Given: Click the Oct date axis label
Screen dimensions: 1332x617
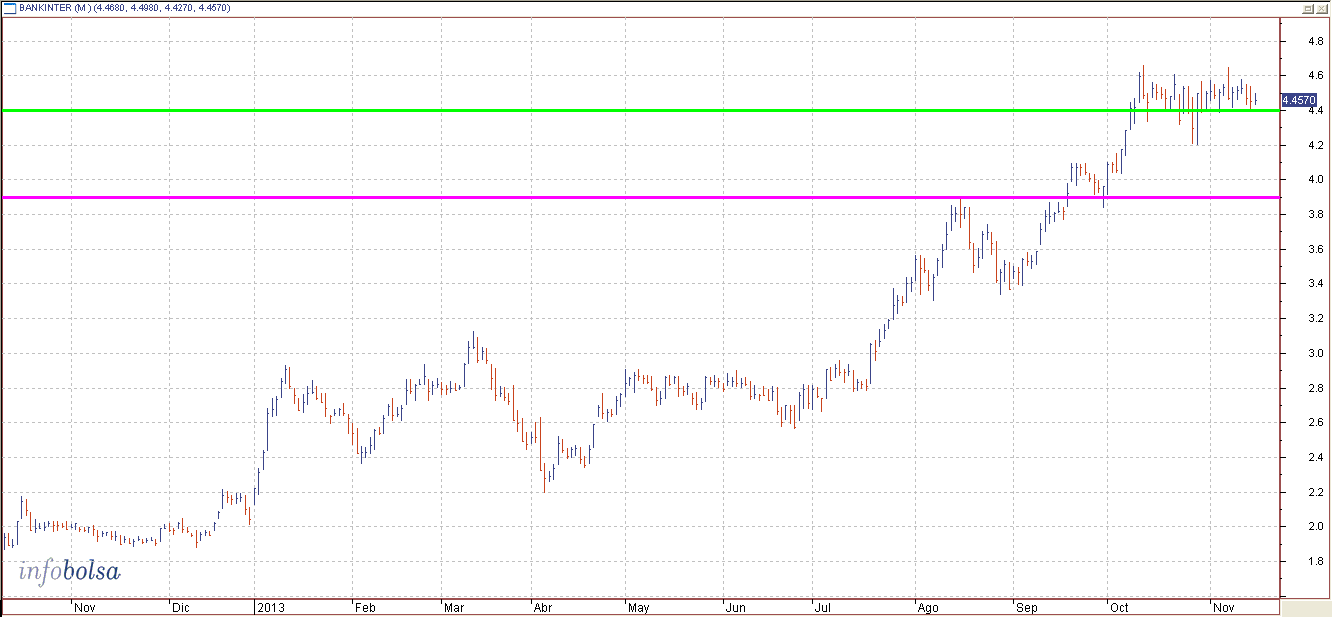Looking at the screenshot, I should 1119,607.
